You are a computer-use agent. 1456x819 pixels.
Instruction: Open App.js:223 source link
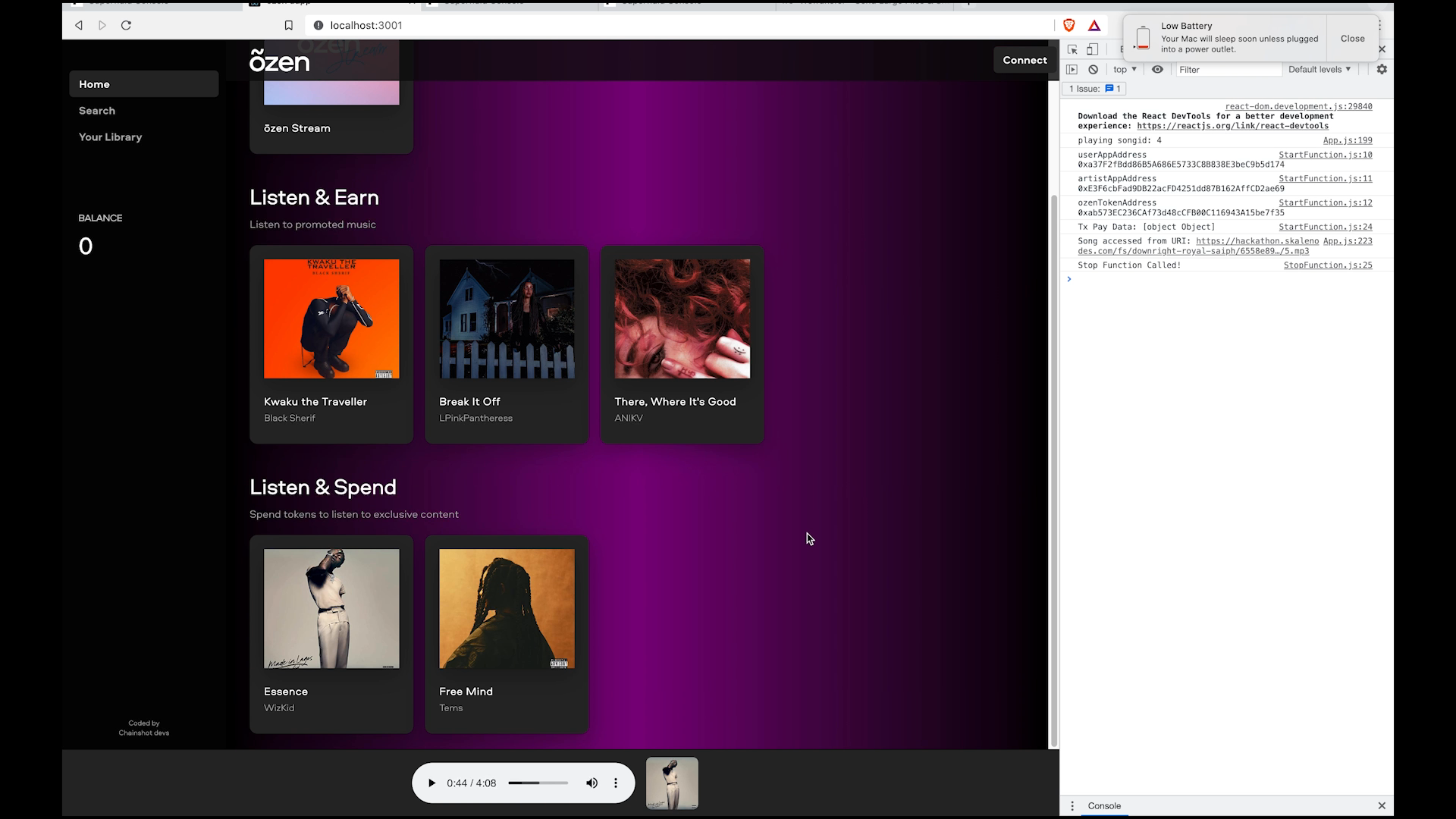click(1348, 241)
